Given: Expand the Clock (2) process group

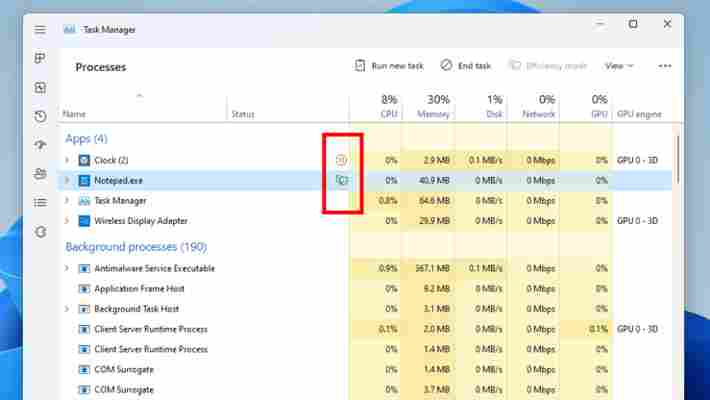Looking at the screenshot, I should coord(67,160).
